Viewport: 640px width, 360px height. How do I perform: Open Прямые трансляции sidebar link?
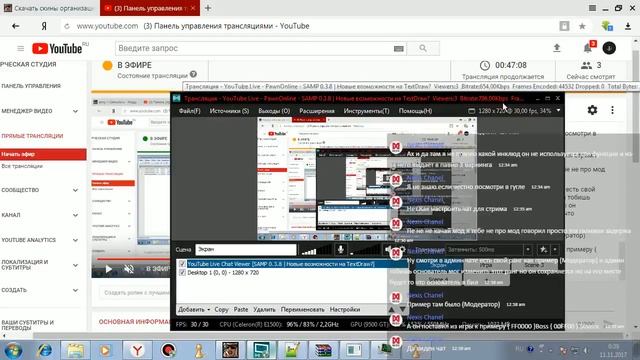click(x=32, y=136)
